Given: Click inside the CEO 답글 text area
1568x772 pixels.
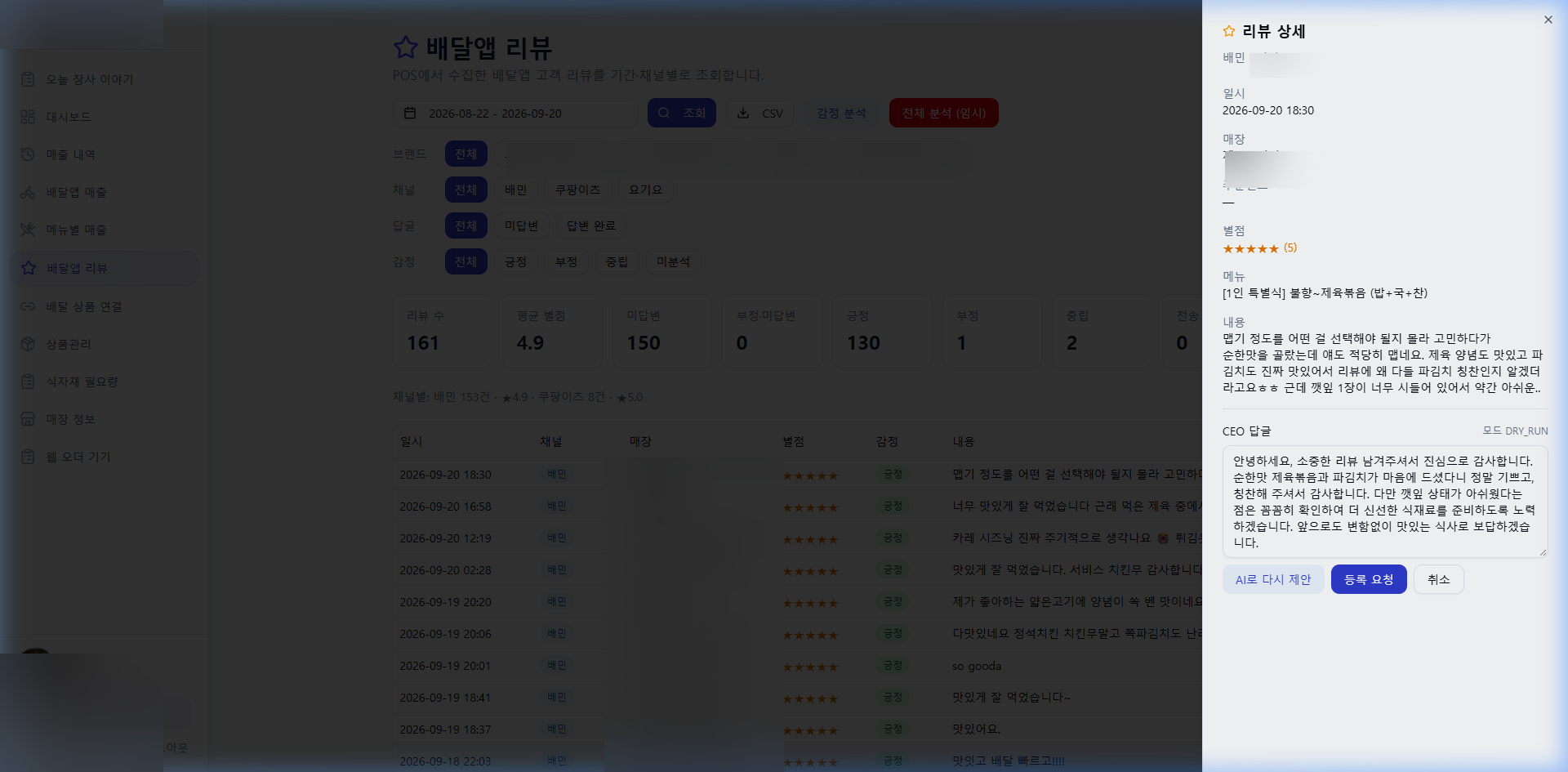Looking at the screenshot, I should 1385,502.
